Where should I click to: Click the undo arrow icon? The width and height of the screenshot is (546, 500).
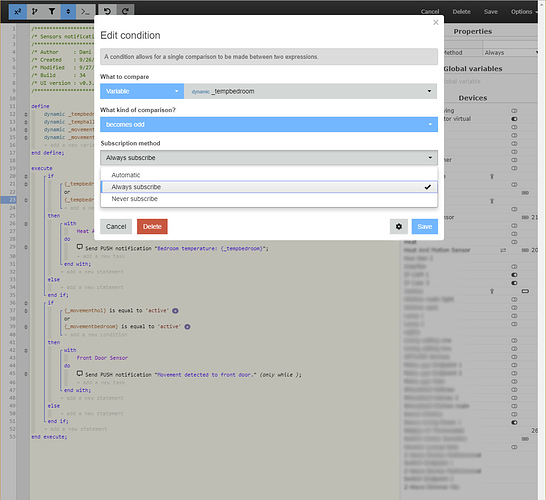[x=107, y=11]
